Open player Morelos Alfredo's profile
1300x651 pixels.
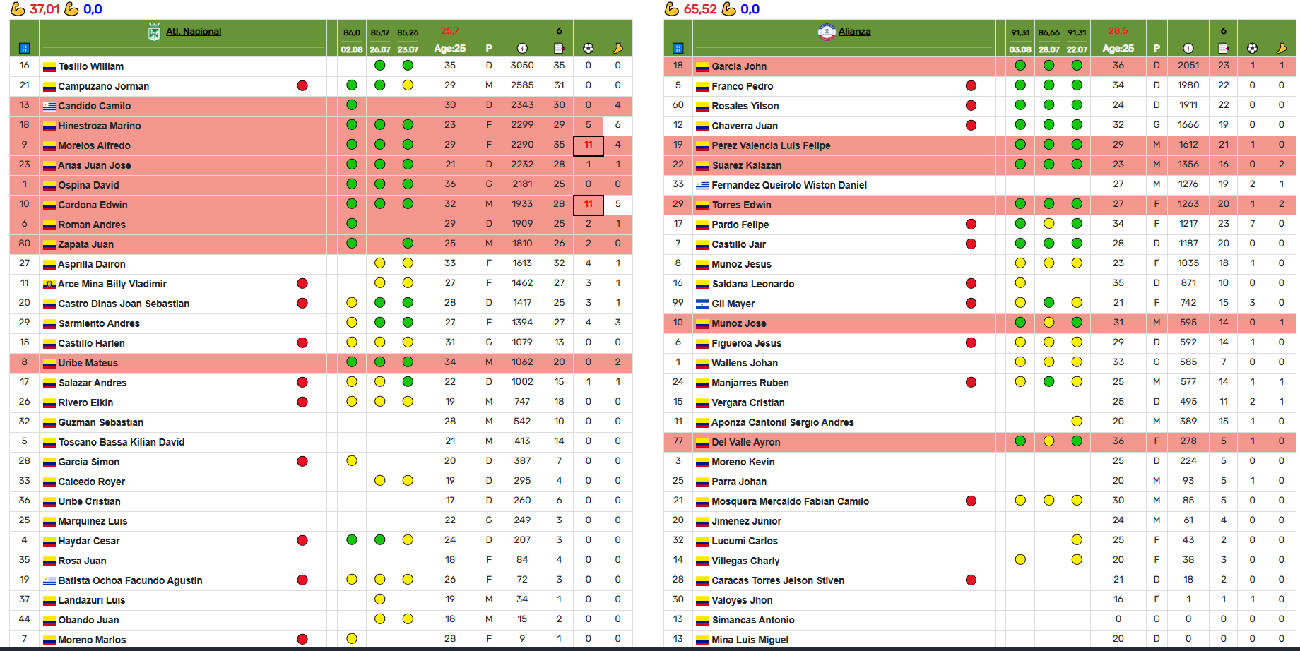click(94, 146)
